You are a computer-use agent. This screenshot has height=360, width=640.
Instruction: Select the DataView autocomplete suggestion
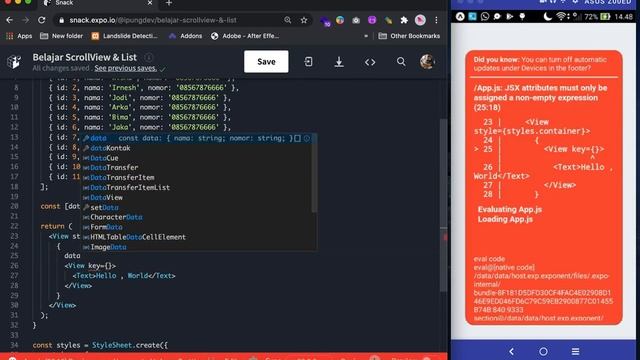pyautogui.click(x=198, y=198)
